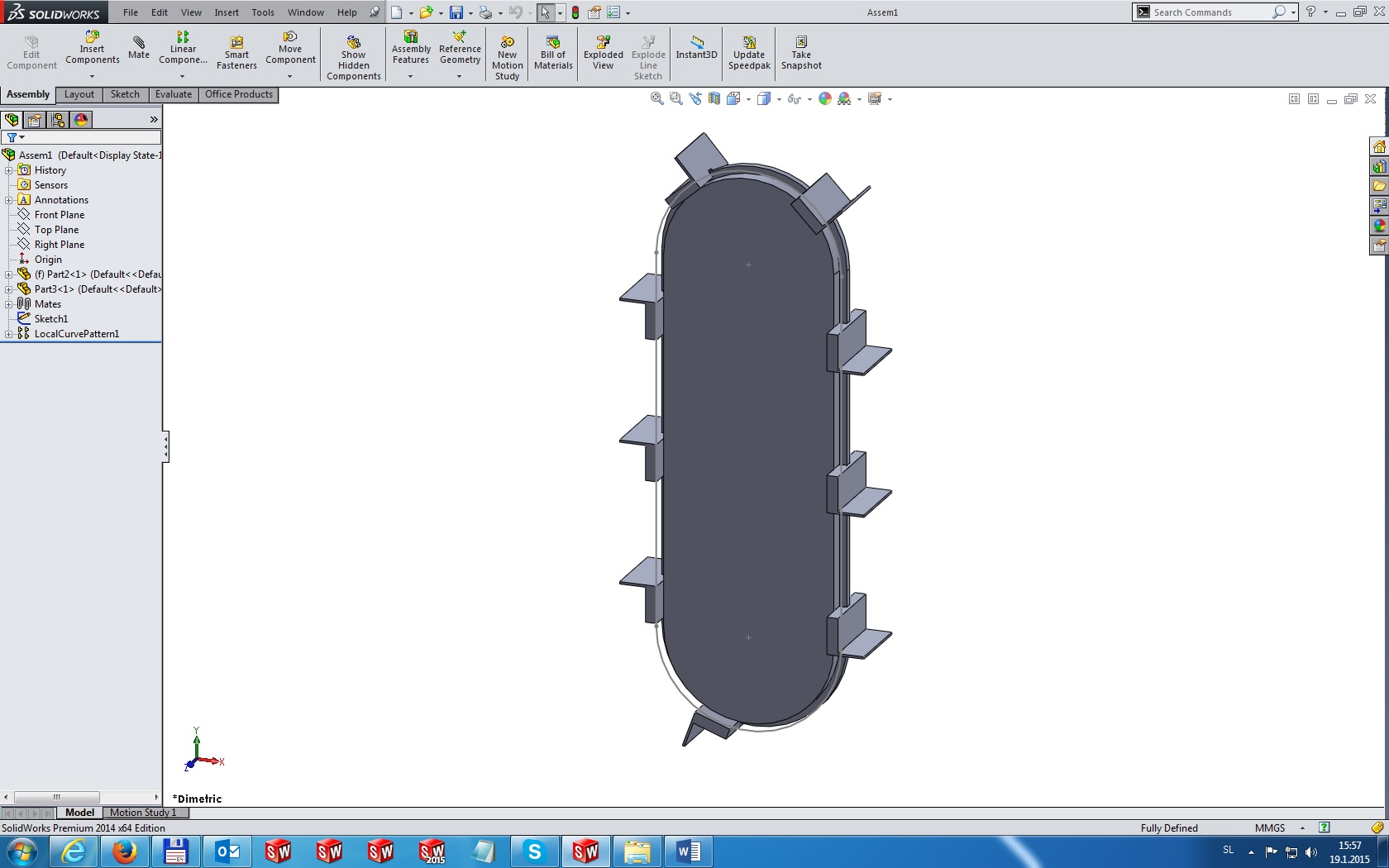Click the Mate tool icon
This screenshot has width=1389, height=868.
coord(139,46)
